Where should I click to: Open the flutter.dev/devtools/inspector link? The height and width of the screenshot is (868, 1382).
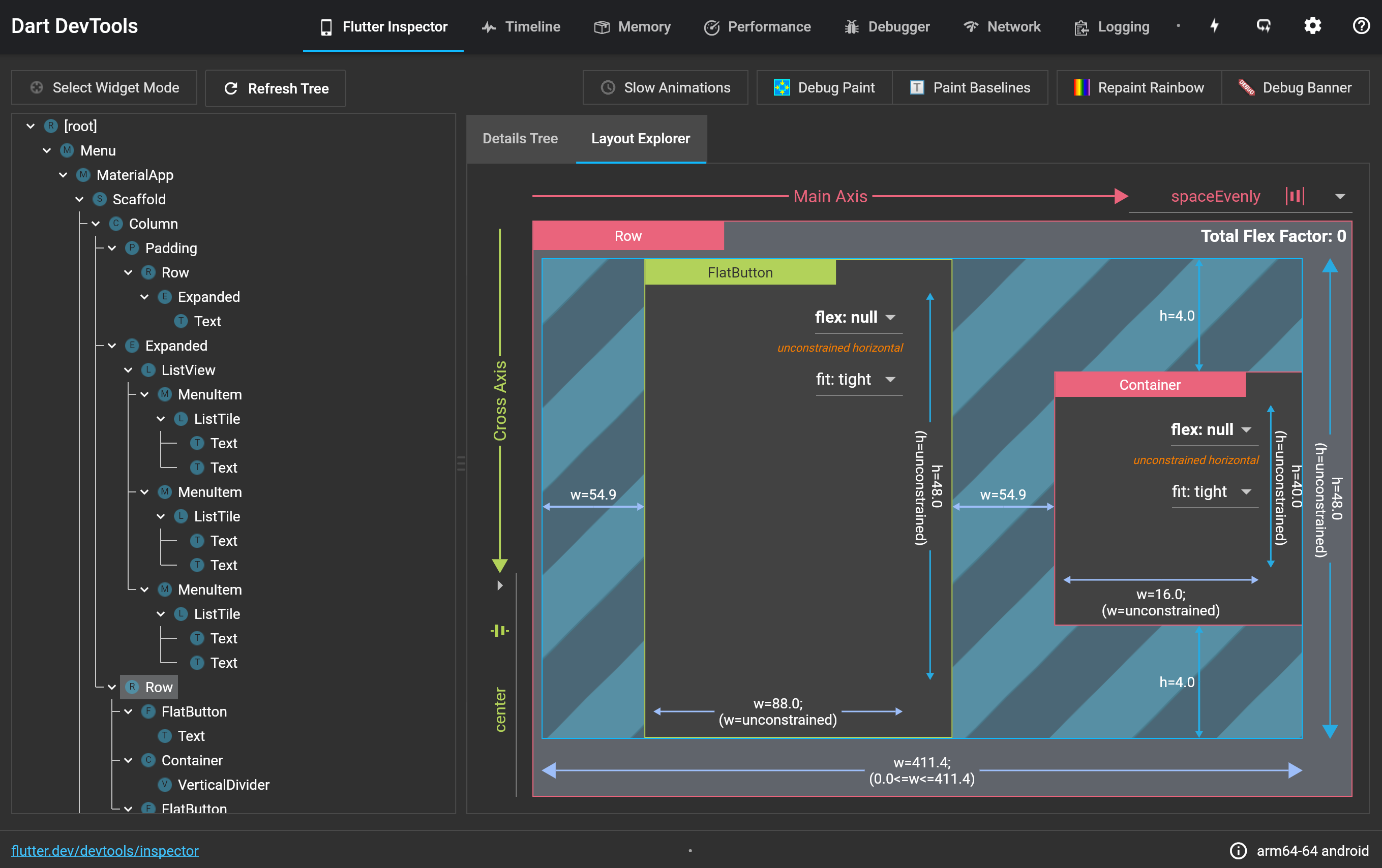pos(105,850)
